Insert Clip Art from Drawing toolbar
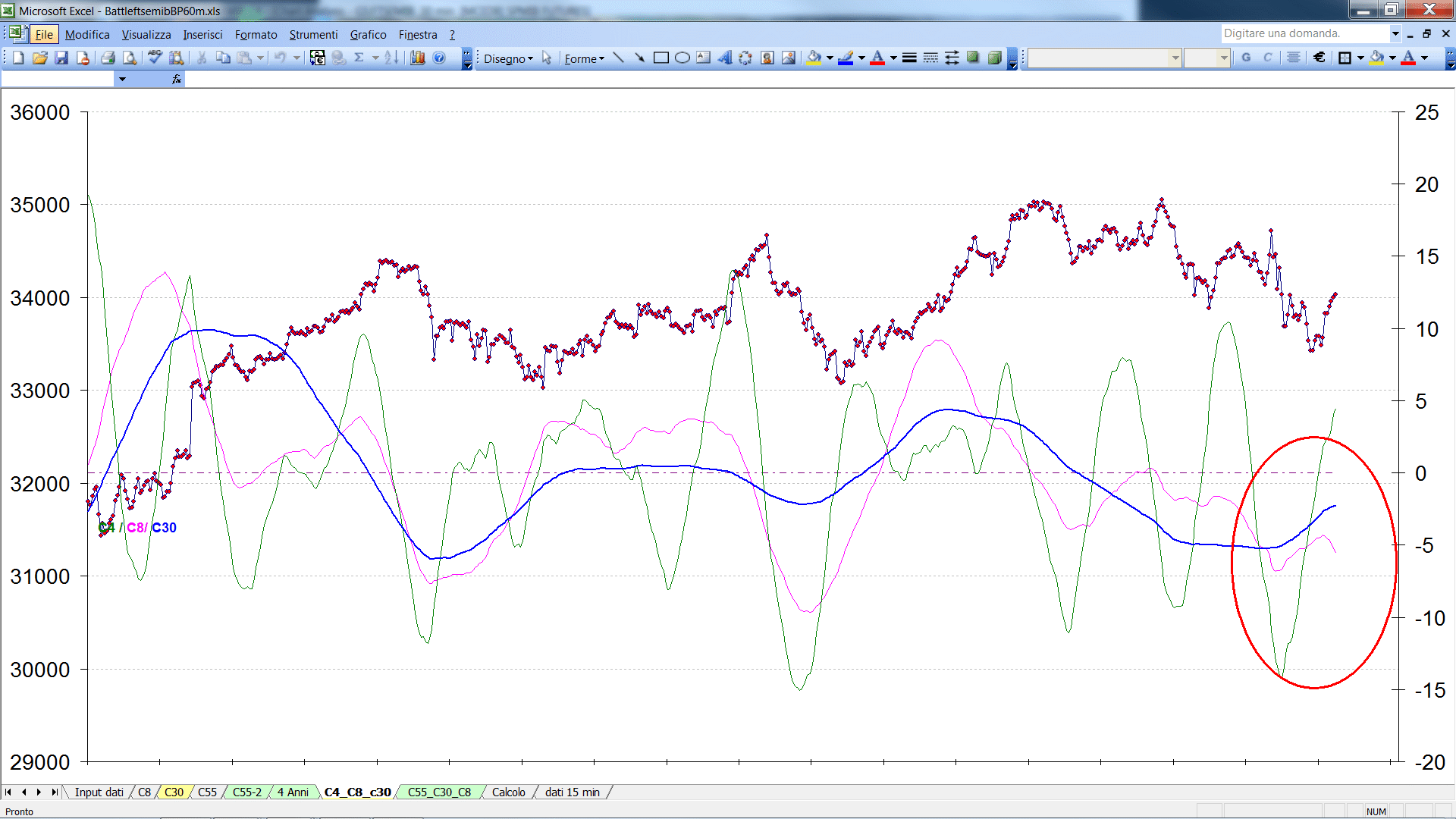Viewport: 1456px width, 819px height. (767, 58)
